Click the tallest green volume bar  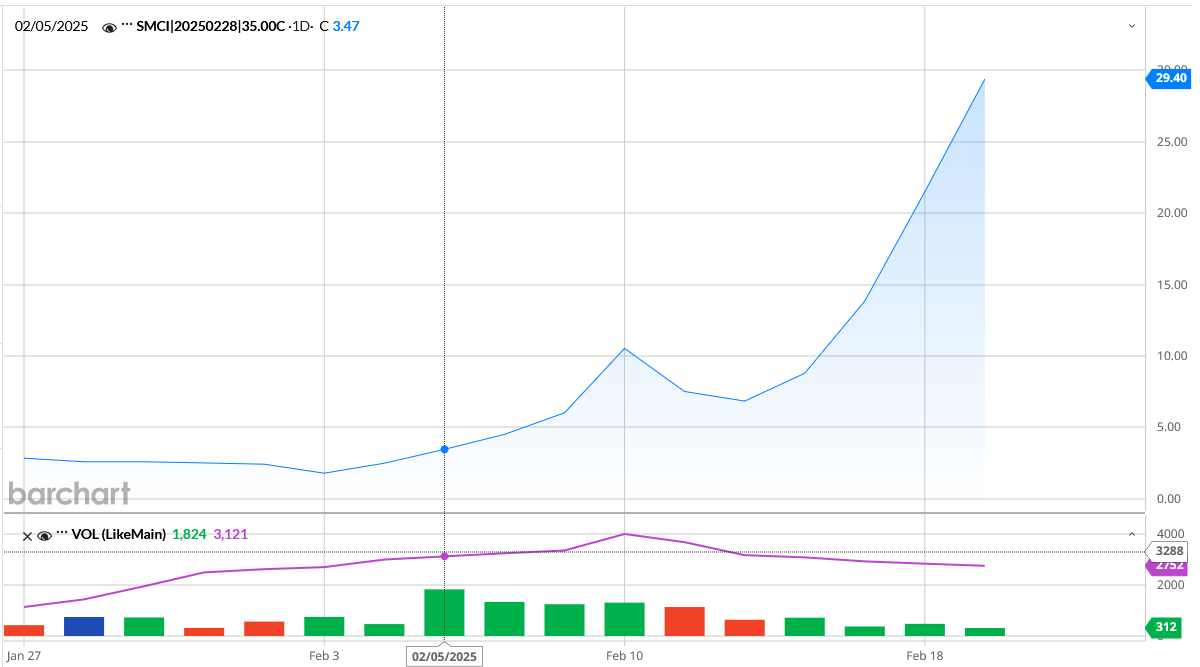444,612
